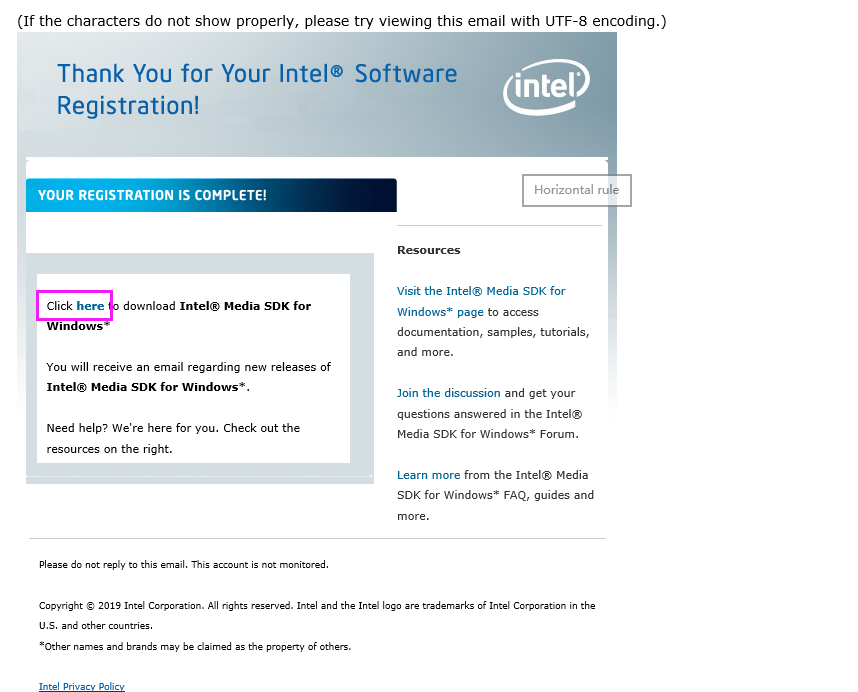Click 'You will receive an email regarding' text
Screen dimensions: 858x692
(x=188, y=367)
